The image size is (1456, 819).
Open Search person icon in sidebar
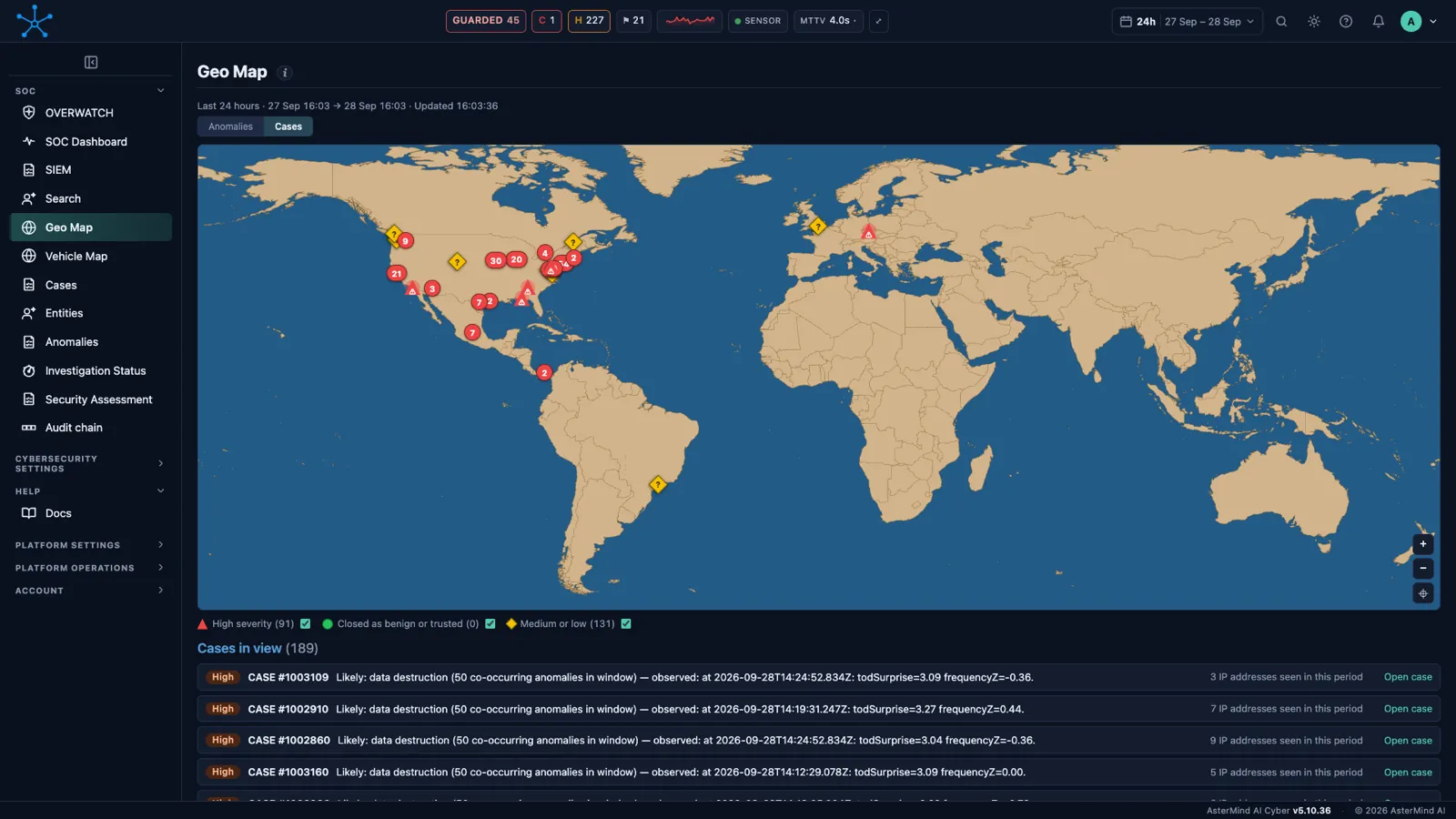pos(29,198)
